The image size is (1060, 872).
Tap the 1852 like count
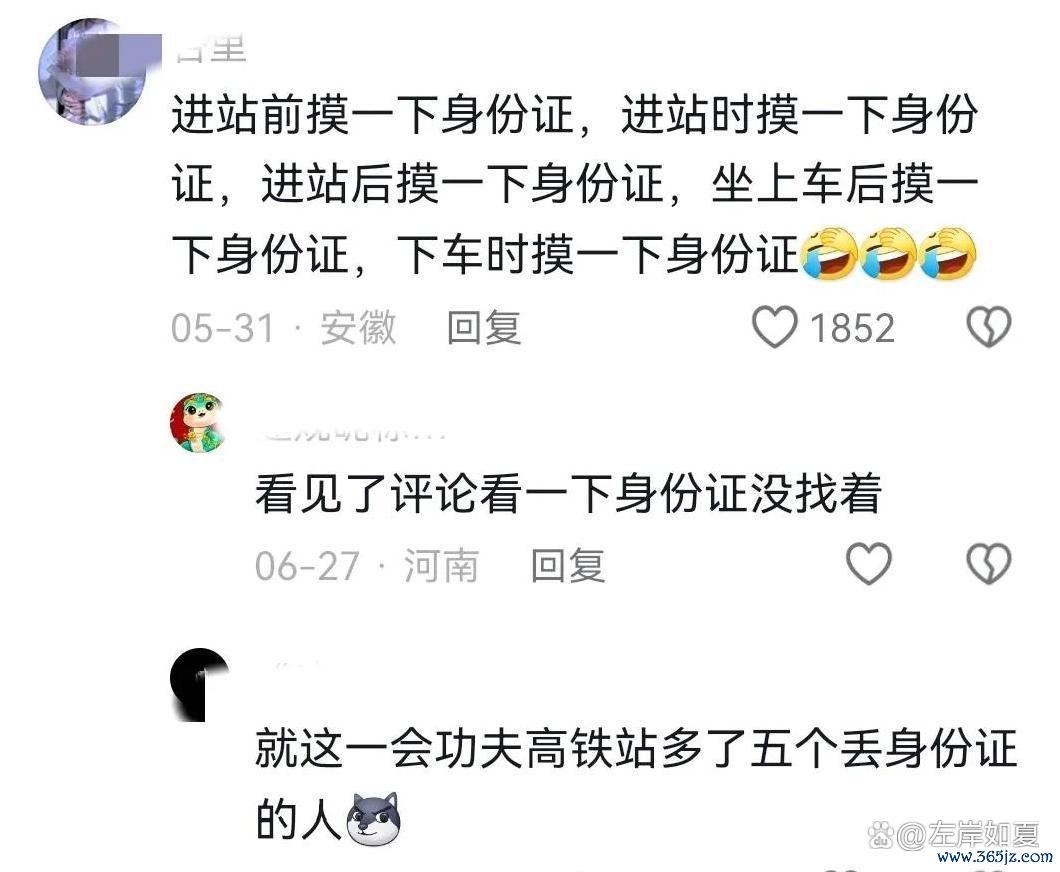tap(852, 329)
